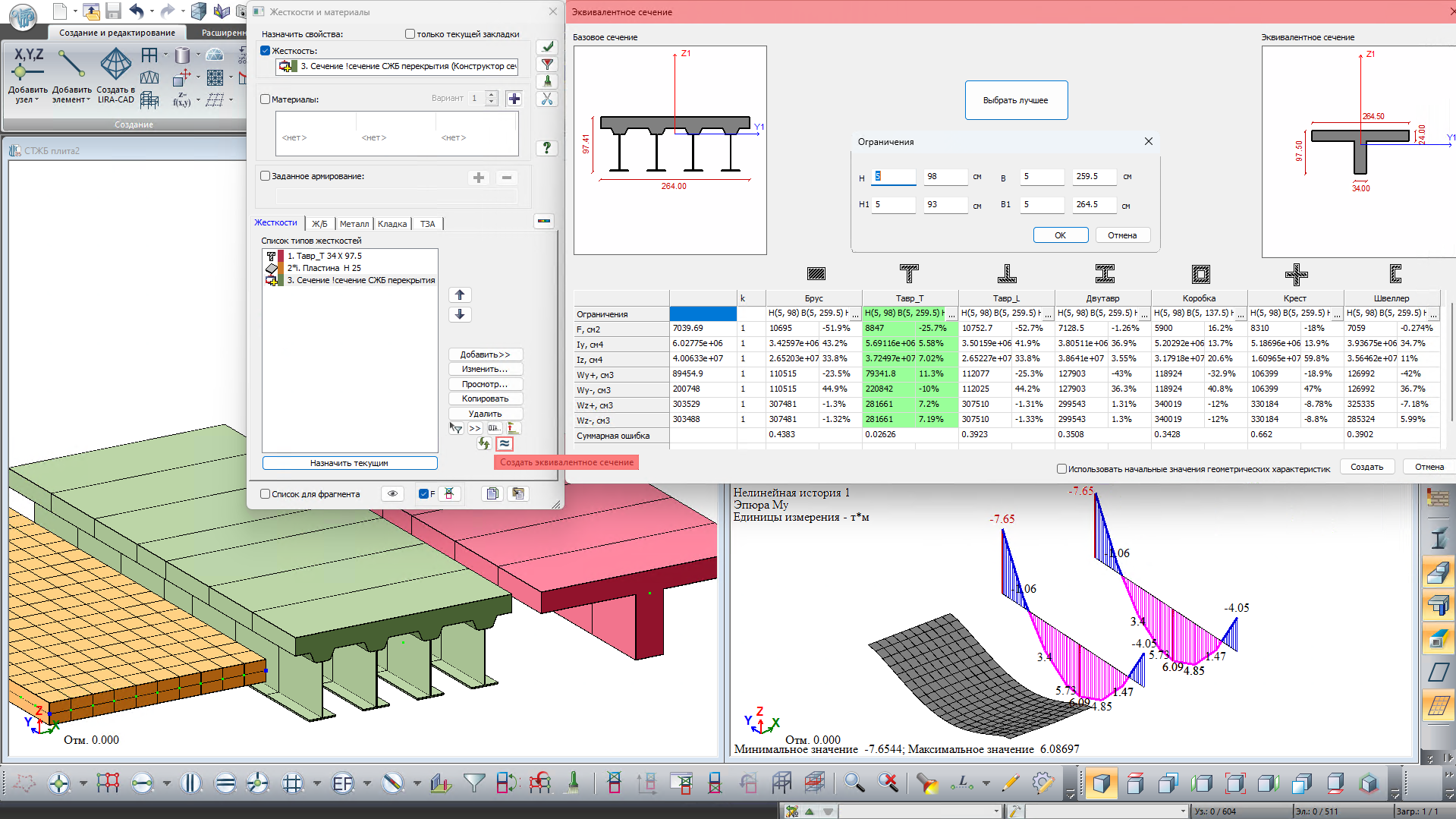1456x819 pixels.
Task: Open dropdown next to EF toolbar button
Action: coord(367,783)
